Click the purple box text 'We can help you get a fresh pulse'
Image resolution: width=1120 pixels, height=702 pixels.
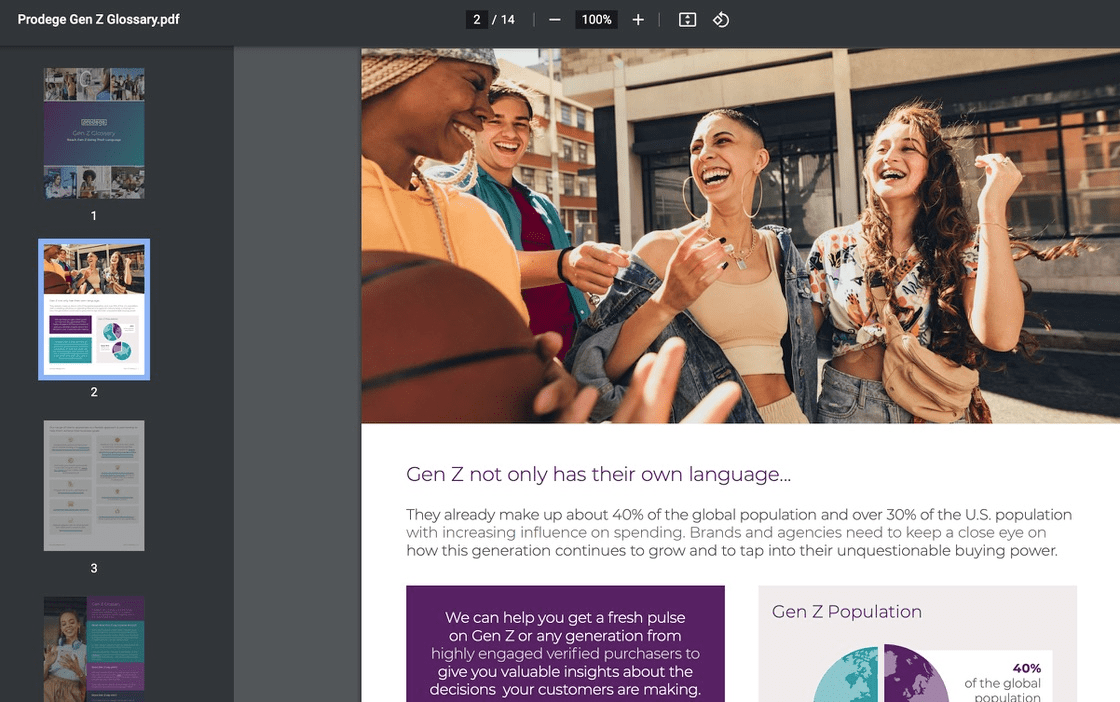coord(565,617)
